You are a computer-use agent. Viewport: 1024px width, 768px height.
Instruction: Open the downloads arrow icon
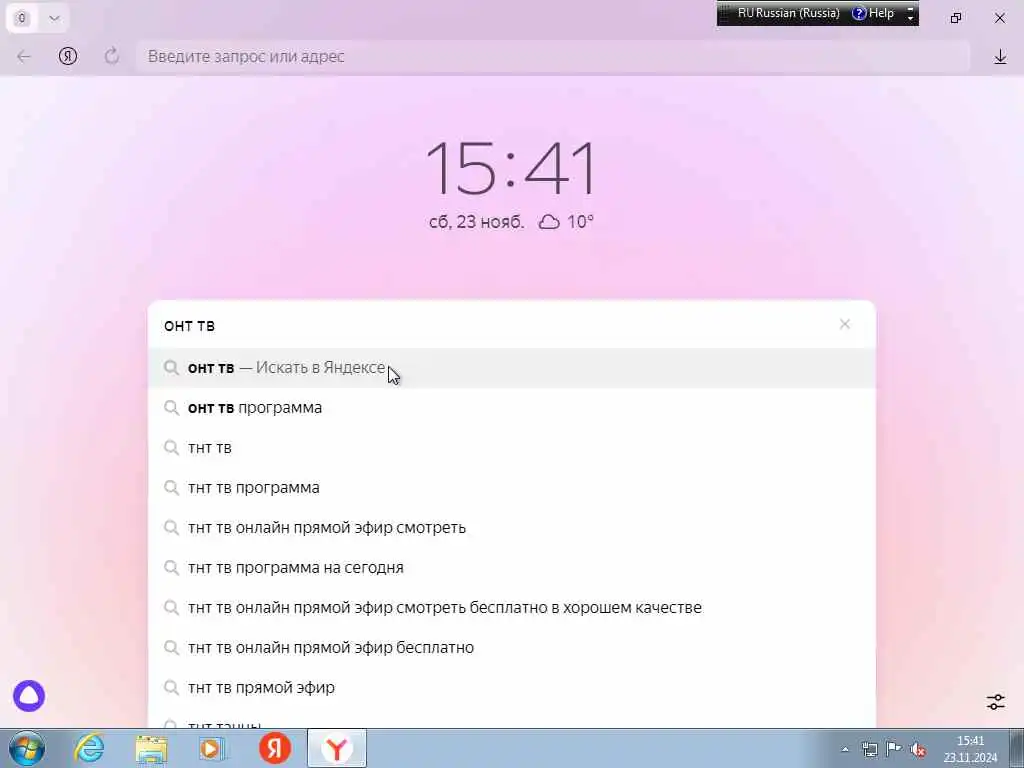tap(1000, 57)
